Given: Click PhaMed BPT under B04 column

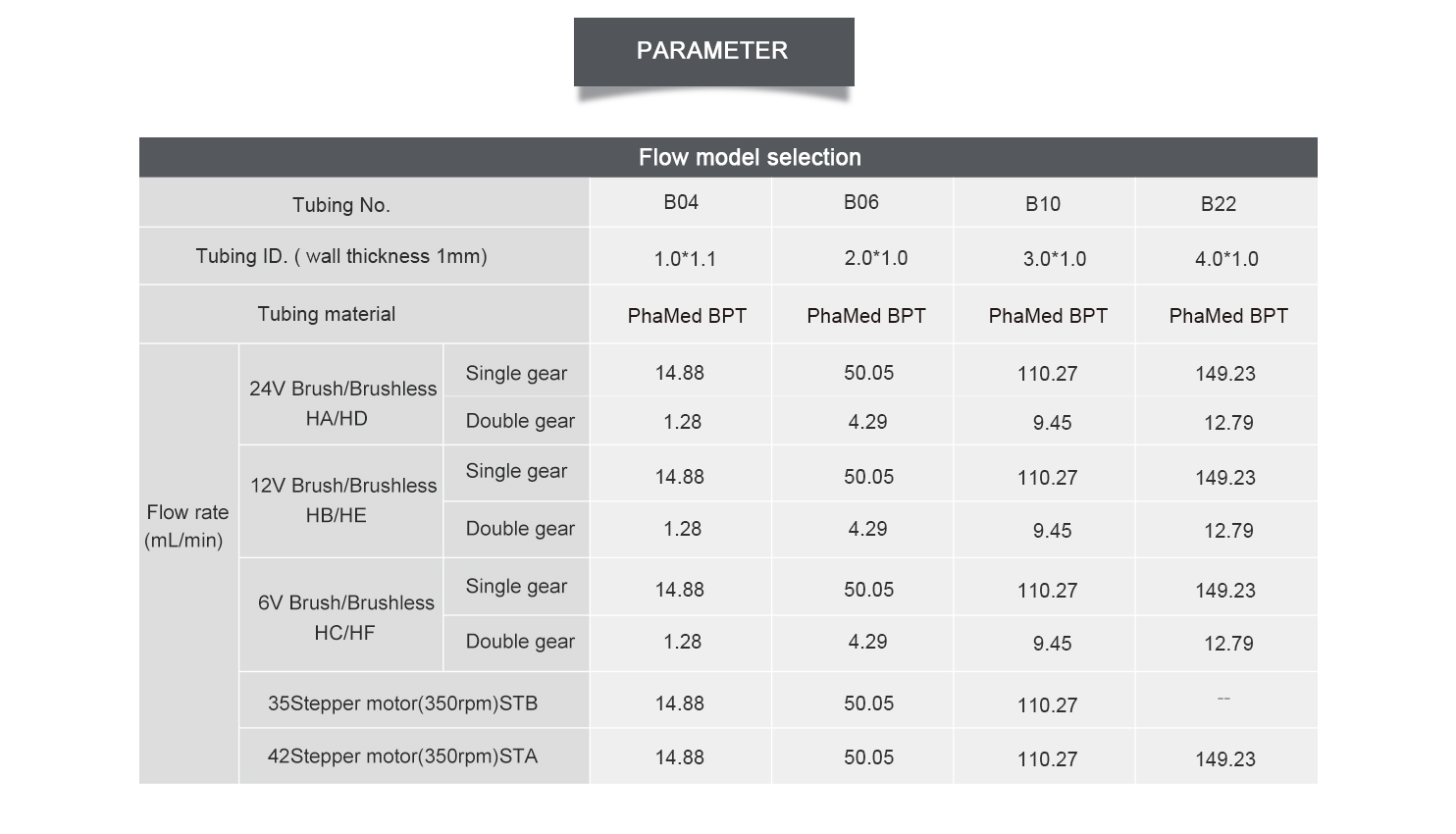Looking at the screenshot, I should tap(687, 316).
